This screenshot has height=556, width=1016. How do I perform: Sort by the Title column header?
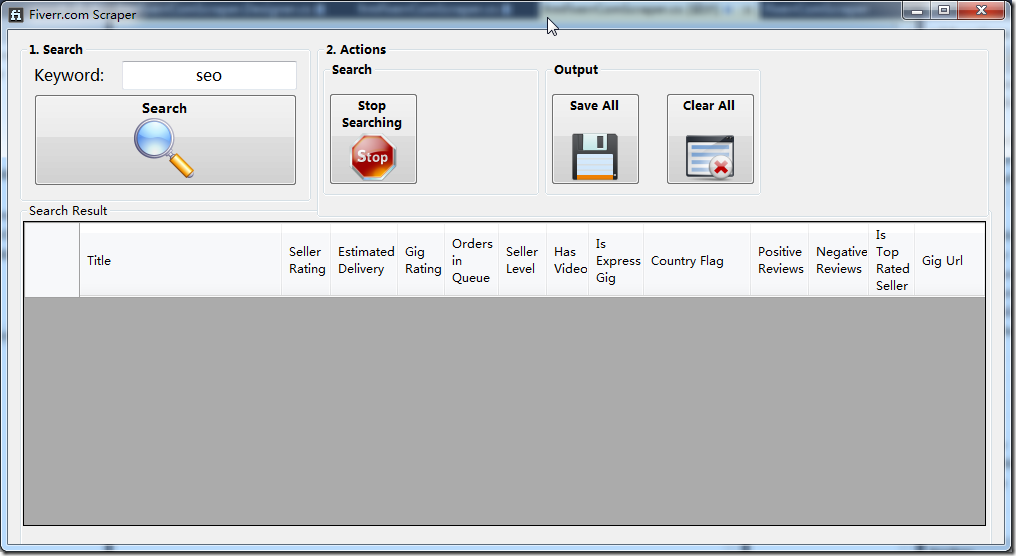click(x=181, y=261)
